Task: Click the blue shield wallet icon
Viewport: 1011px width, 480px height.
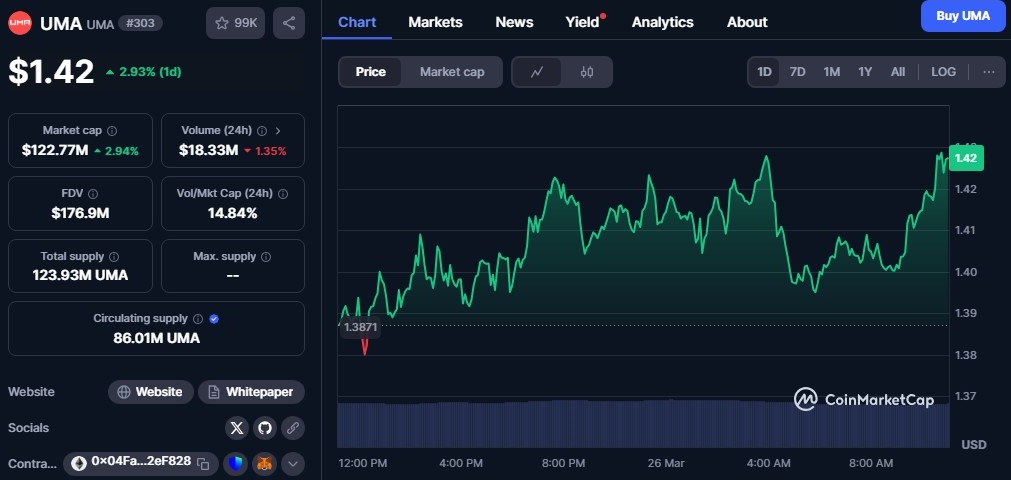Action: coord(236,463)
